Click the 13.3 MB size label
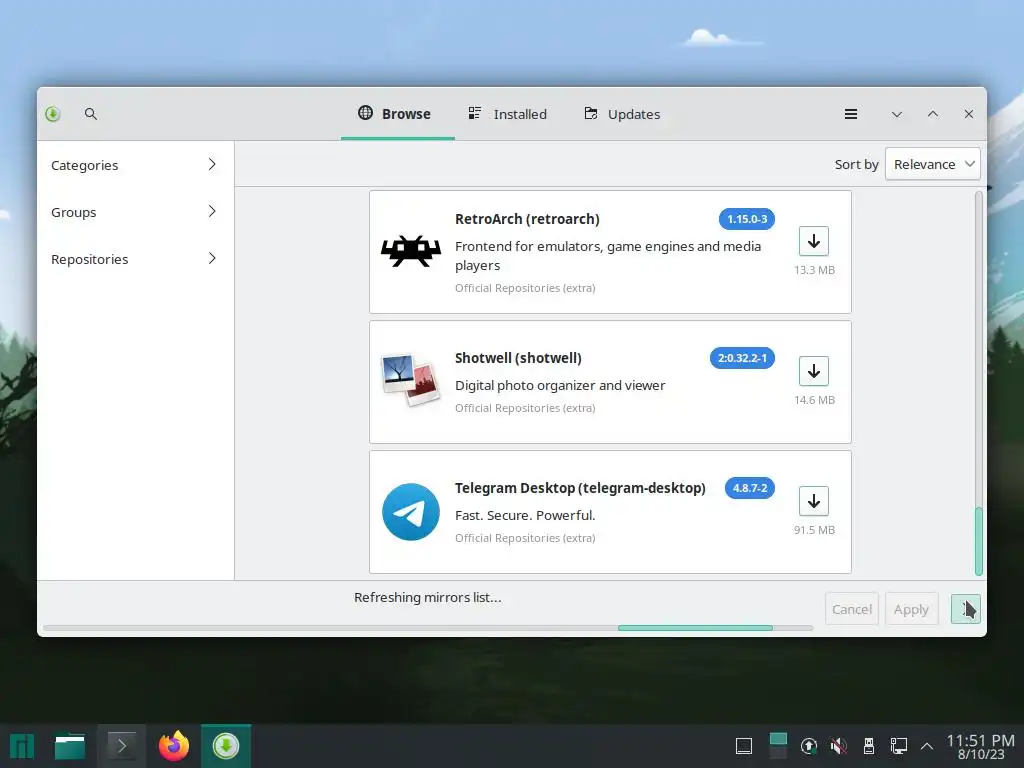 click(x=814, y=270)
